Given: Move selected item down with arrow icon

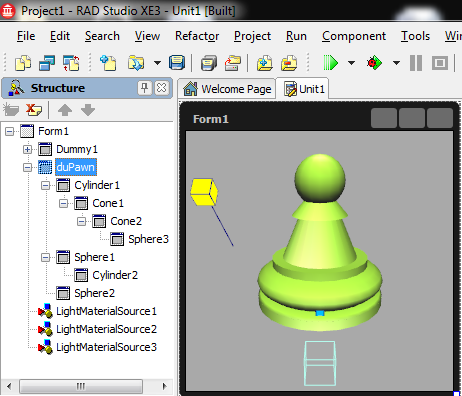Looking at the screenshot, I should pyautogui.click(x=88, y=110).
